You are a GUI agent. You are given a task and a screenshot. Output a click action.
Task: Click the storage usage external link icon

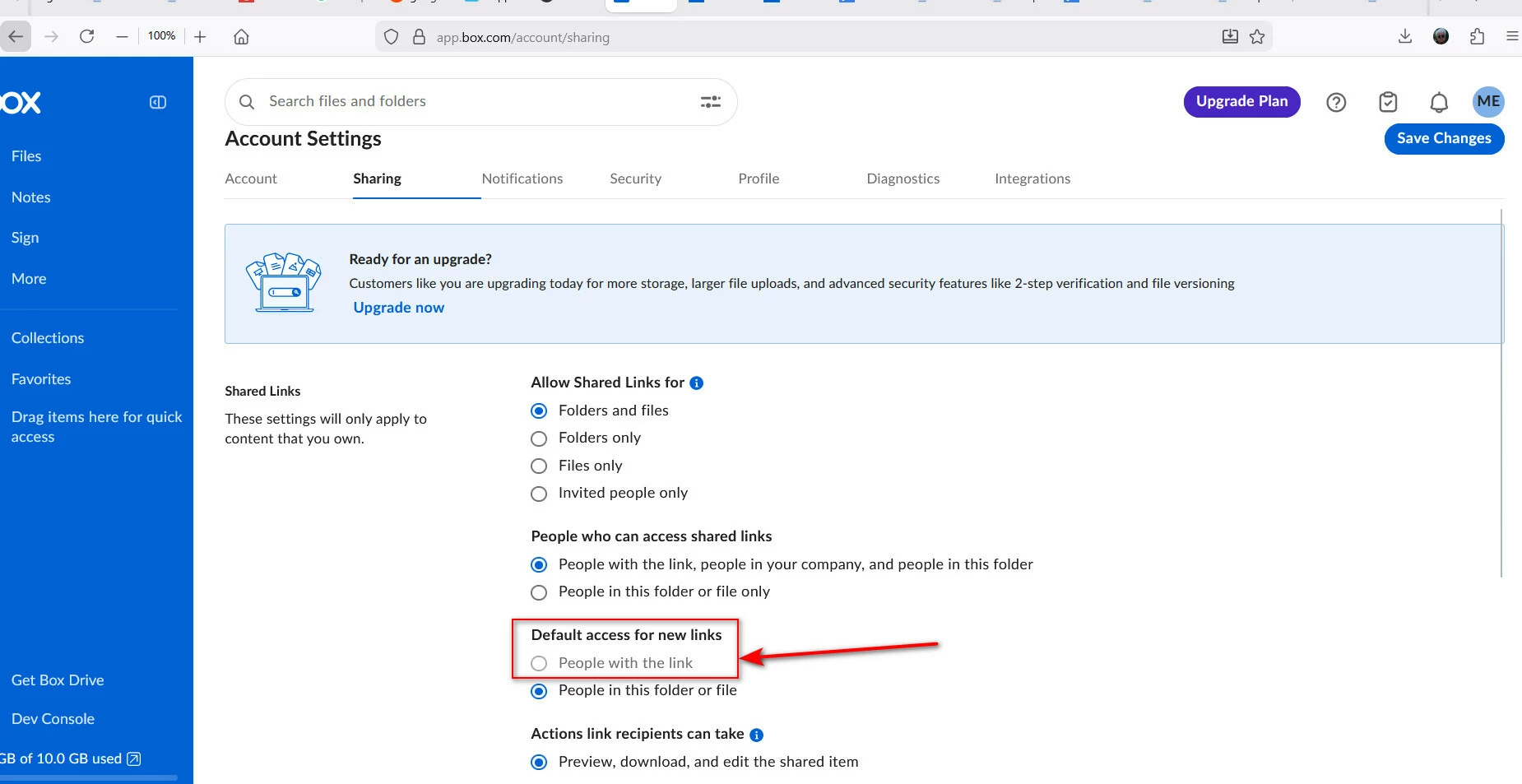click(x=134, y=758)
